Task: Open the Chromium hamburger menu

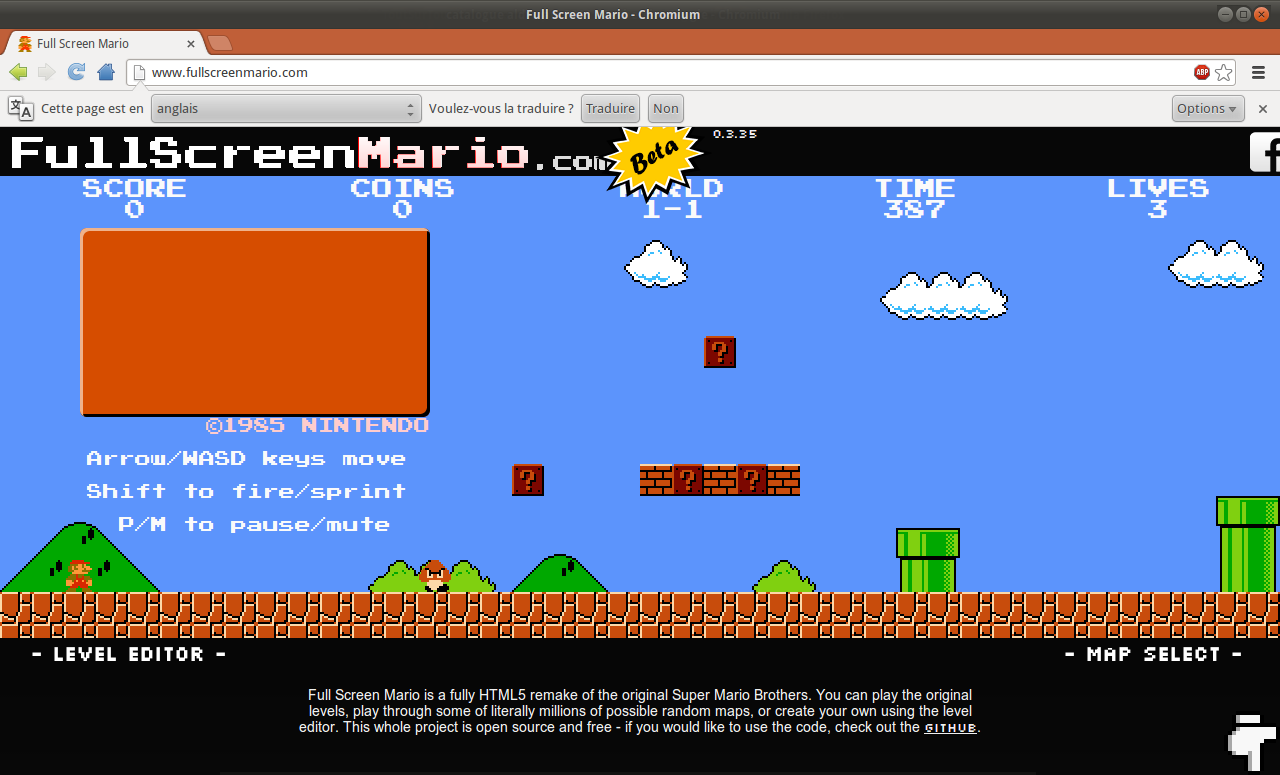Action: coord(1258,72)
